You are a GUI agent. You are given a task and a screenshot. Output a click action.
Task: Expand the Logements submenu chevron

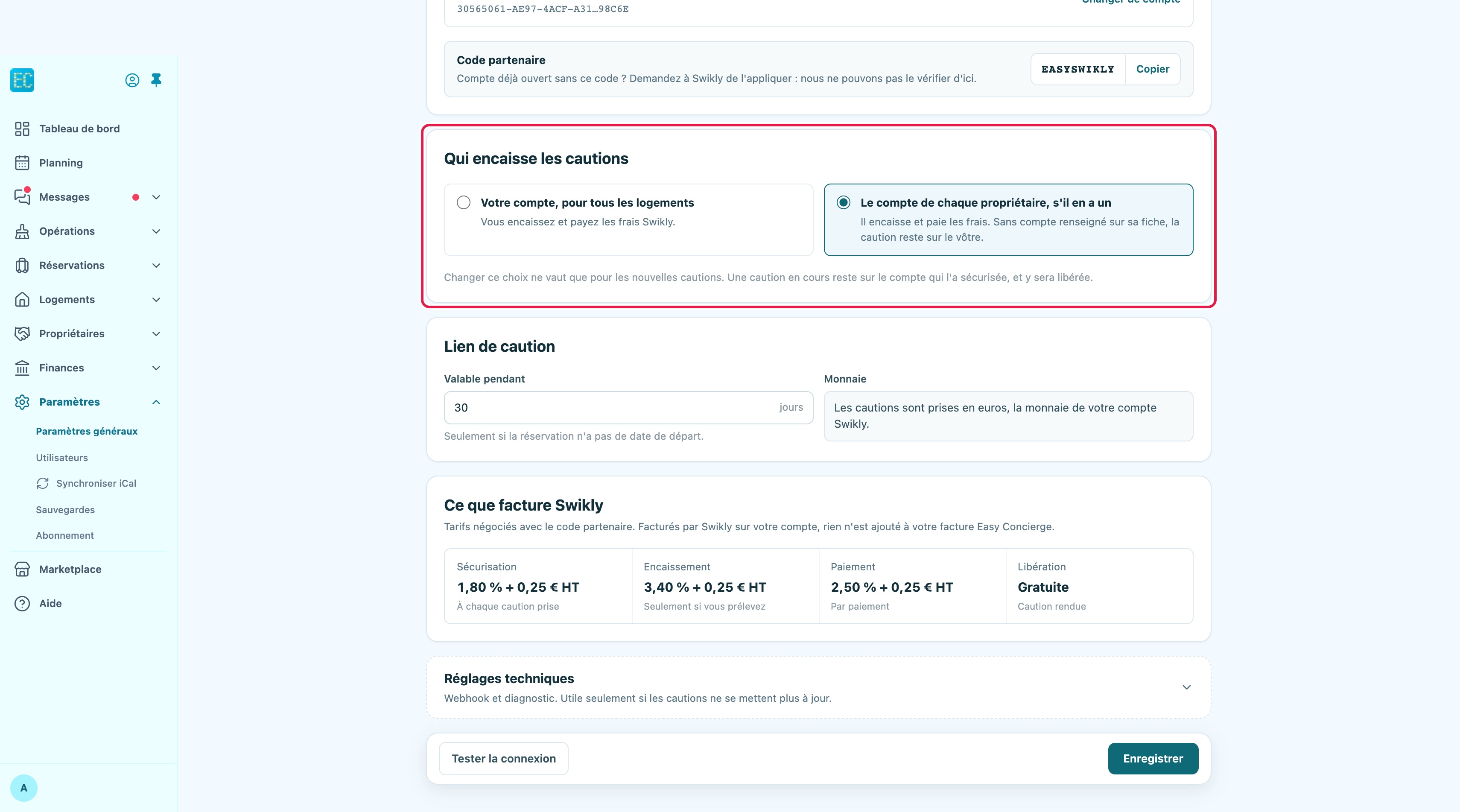pyautogui.click(x=156, y=299)
